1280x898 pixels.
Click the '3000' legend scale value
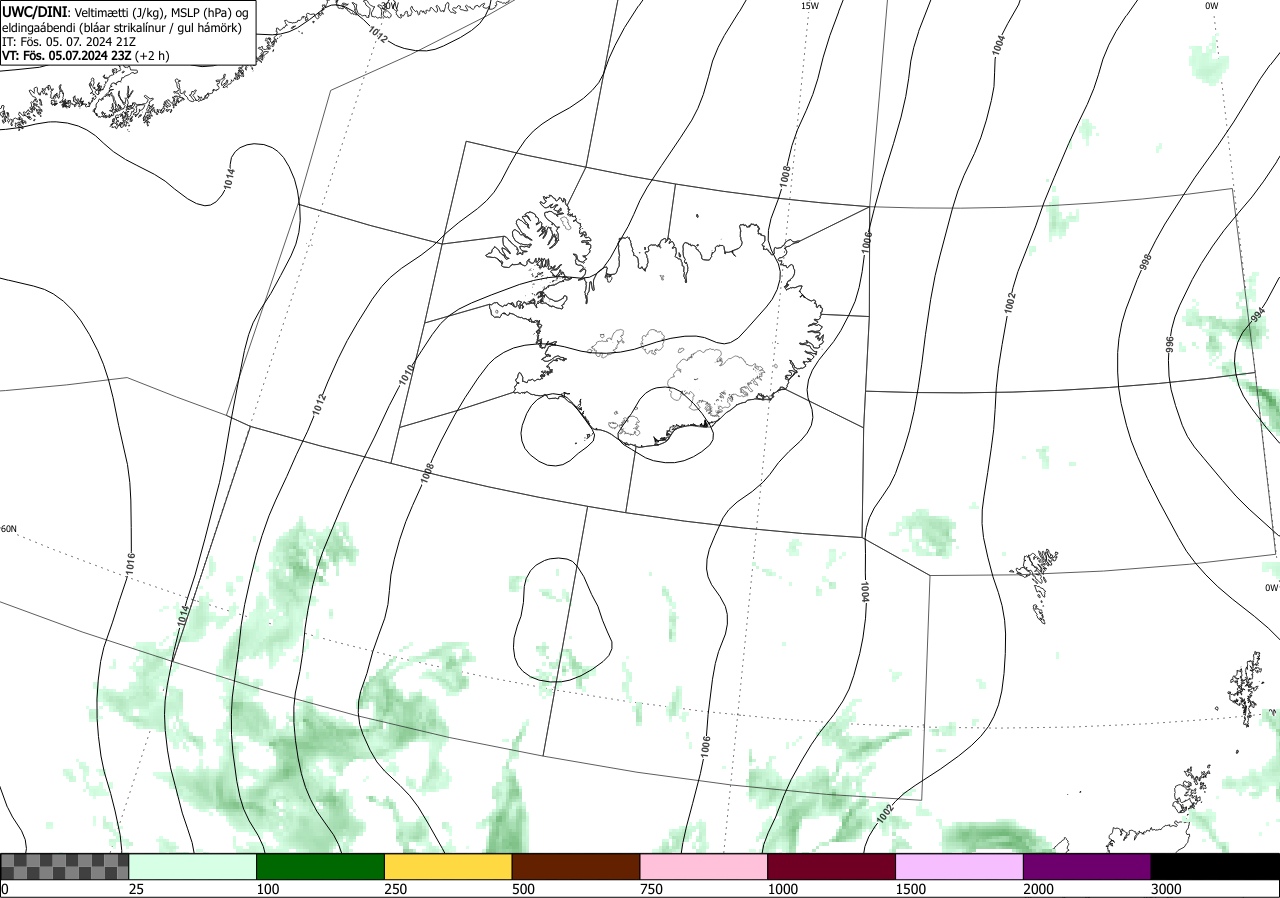(x=1167, y=889)
